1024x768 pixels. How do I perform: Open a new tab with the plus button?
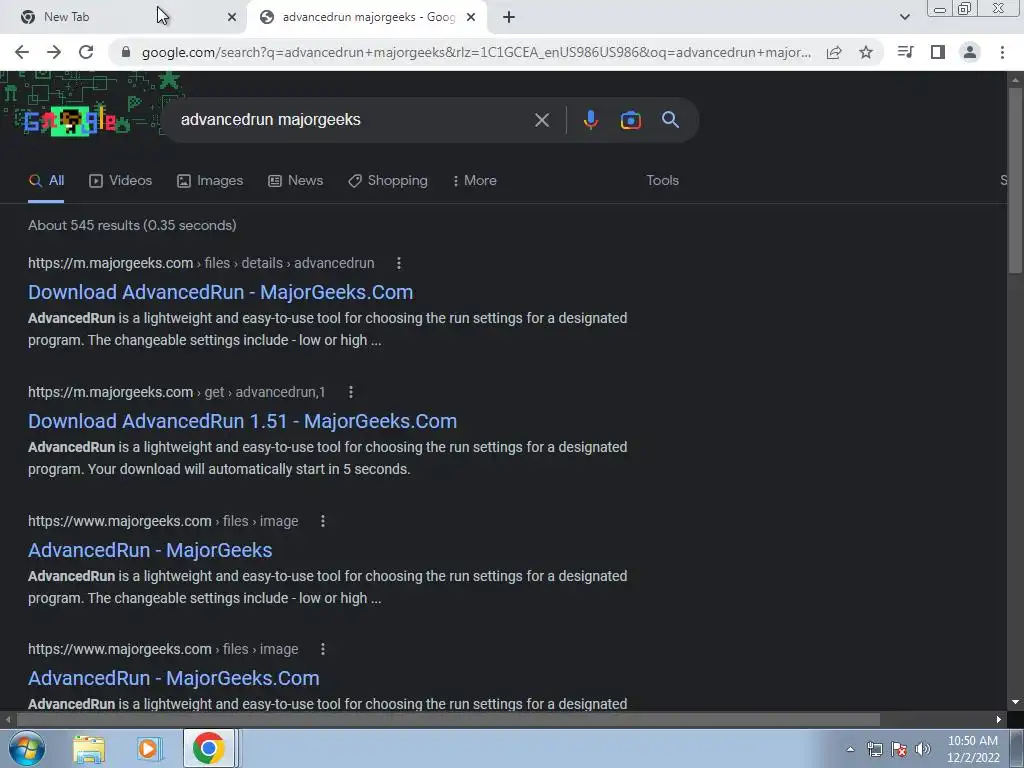509,17
